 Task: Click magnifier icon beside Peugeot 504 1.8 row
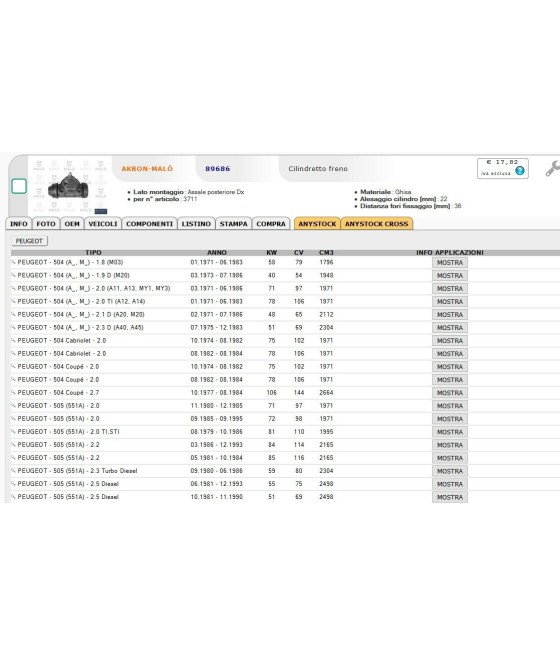(x=13, y=262)
